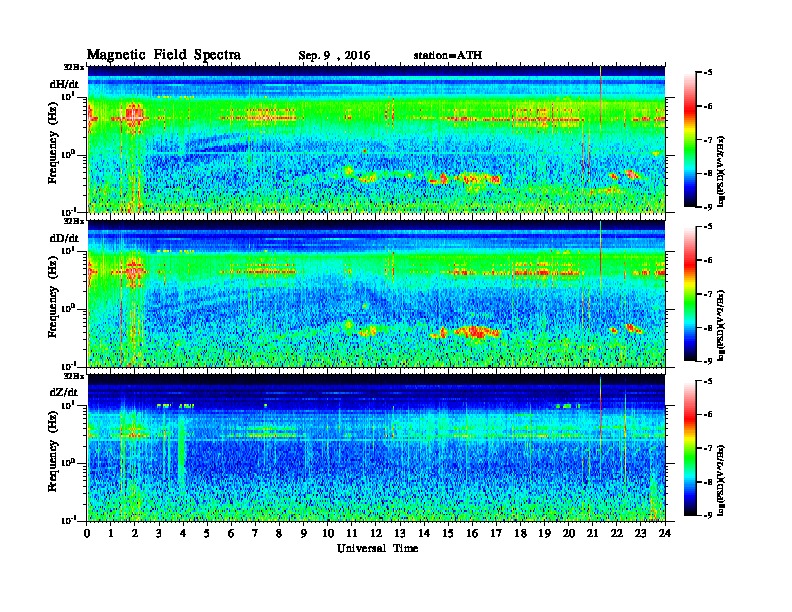Image resolution: width=792 pixels, height=612 pixels.
Task: Click the "dD/dt" panel label
Action: (64, 238)
